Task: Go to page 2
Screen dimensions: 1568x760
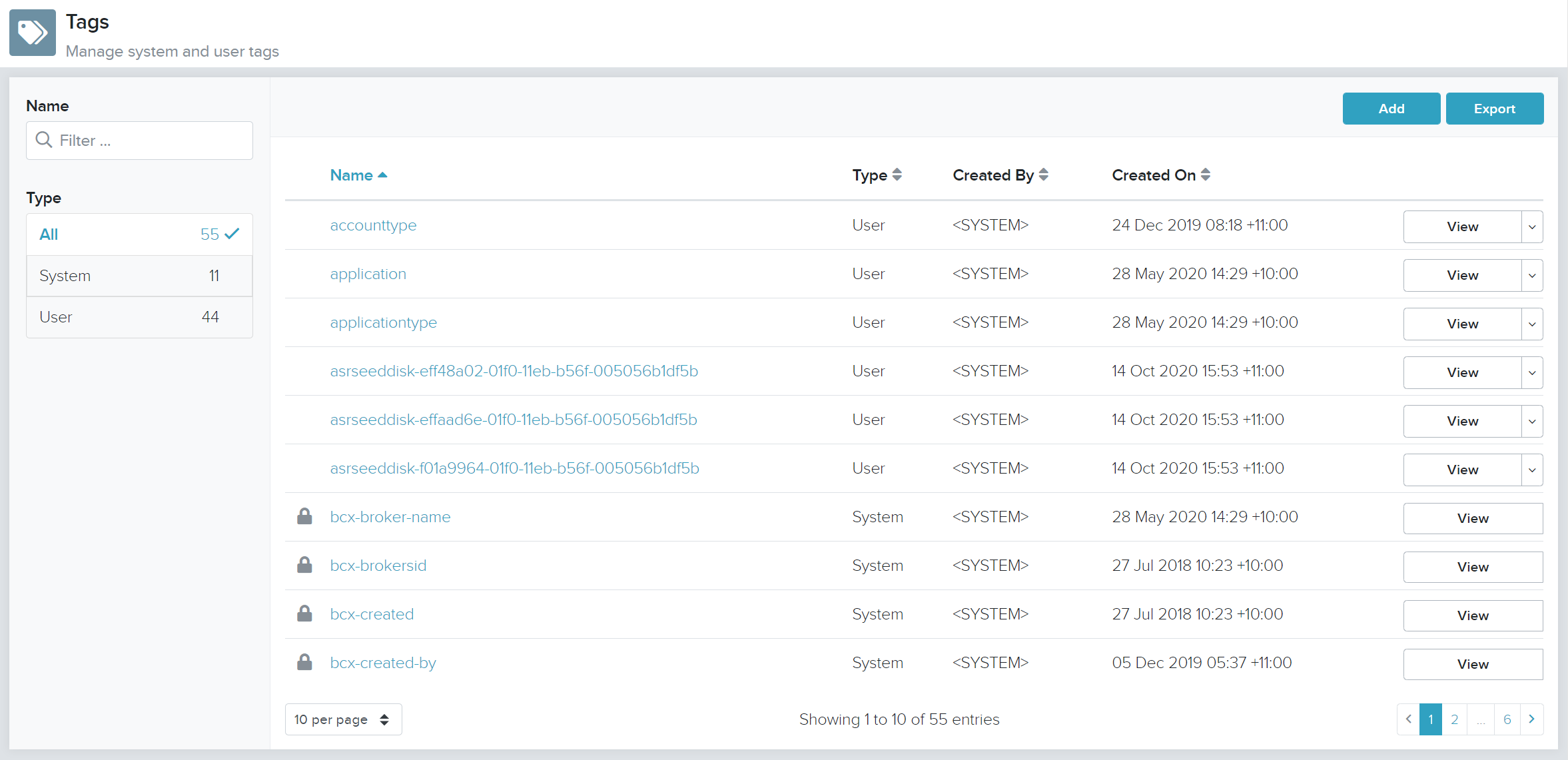Action: [1455, 719]
